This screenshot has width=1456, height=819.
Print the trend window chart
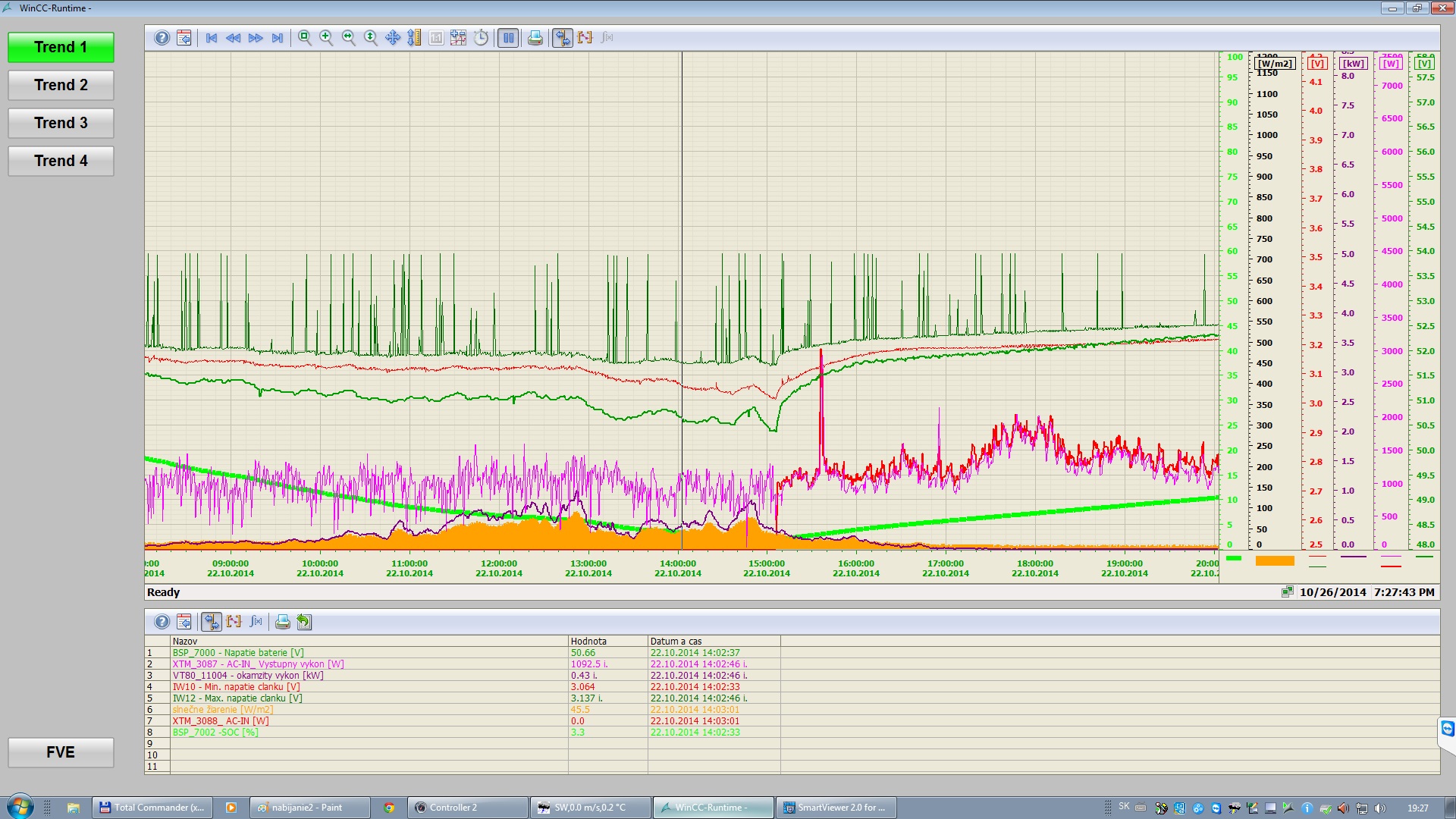coord(535,38)
